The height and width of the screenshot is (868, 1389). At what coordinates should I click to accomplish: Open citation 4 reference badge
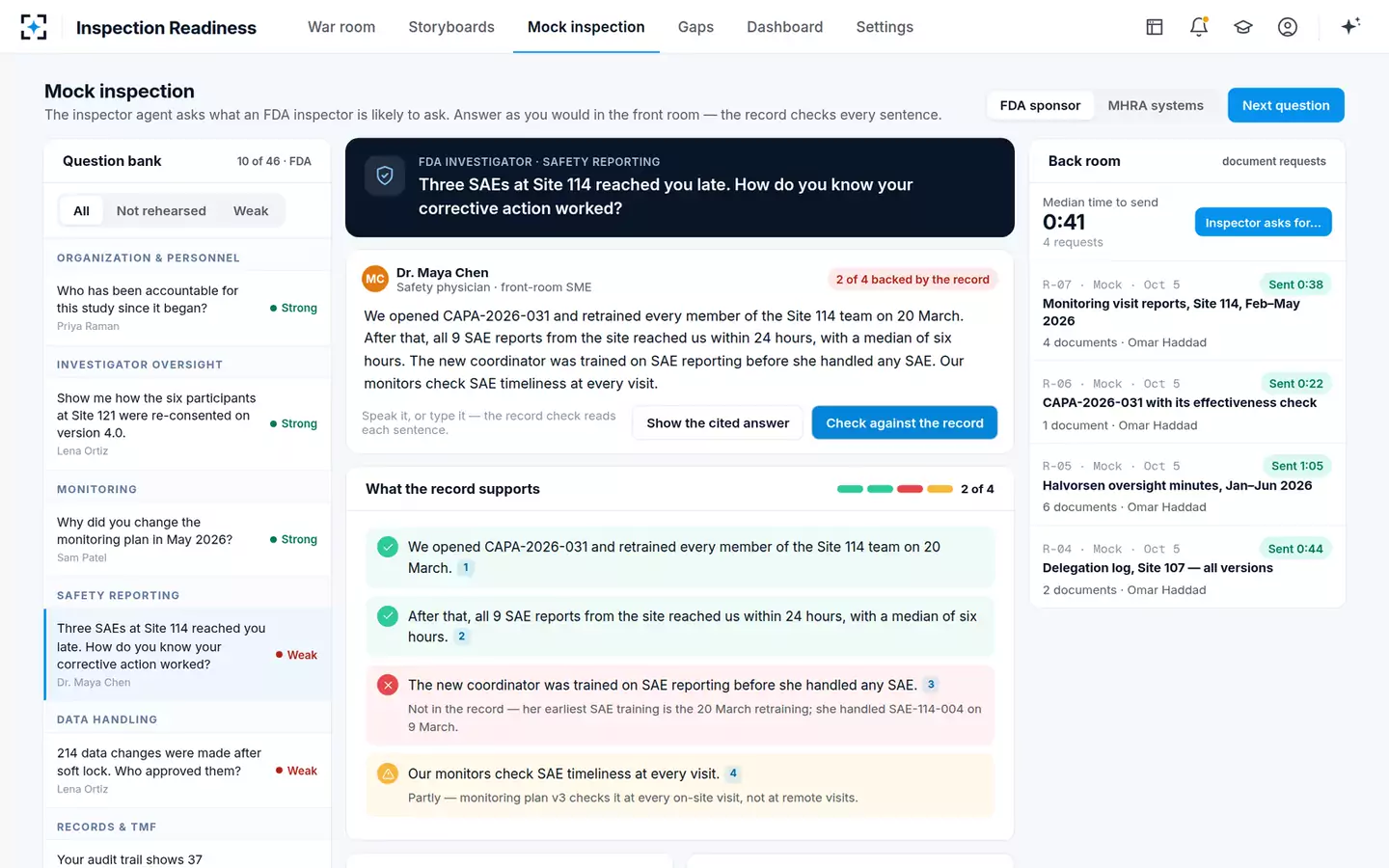pyautogui.click(x=733, y=773)
